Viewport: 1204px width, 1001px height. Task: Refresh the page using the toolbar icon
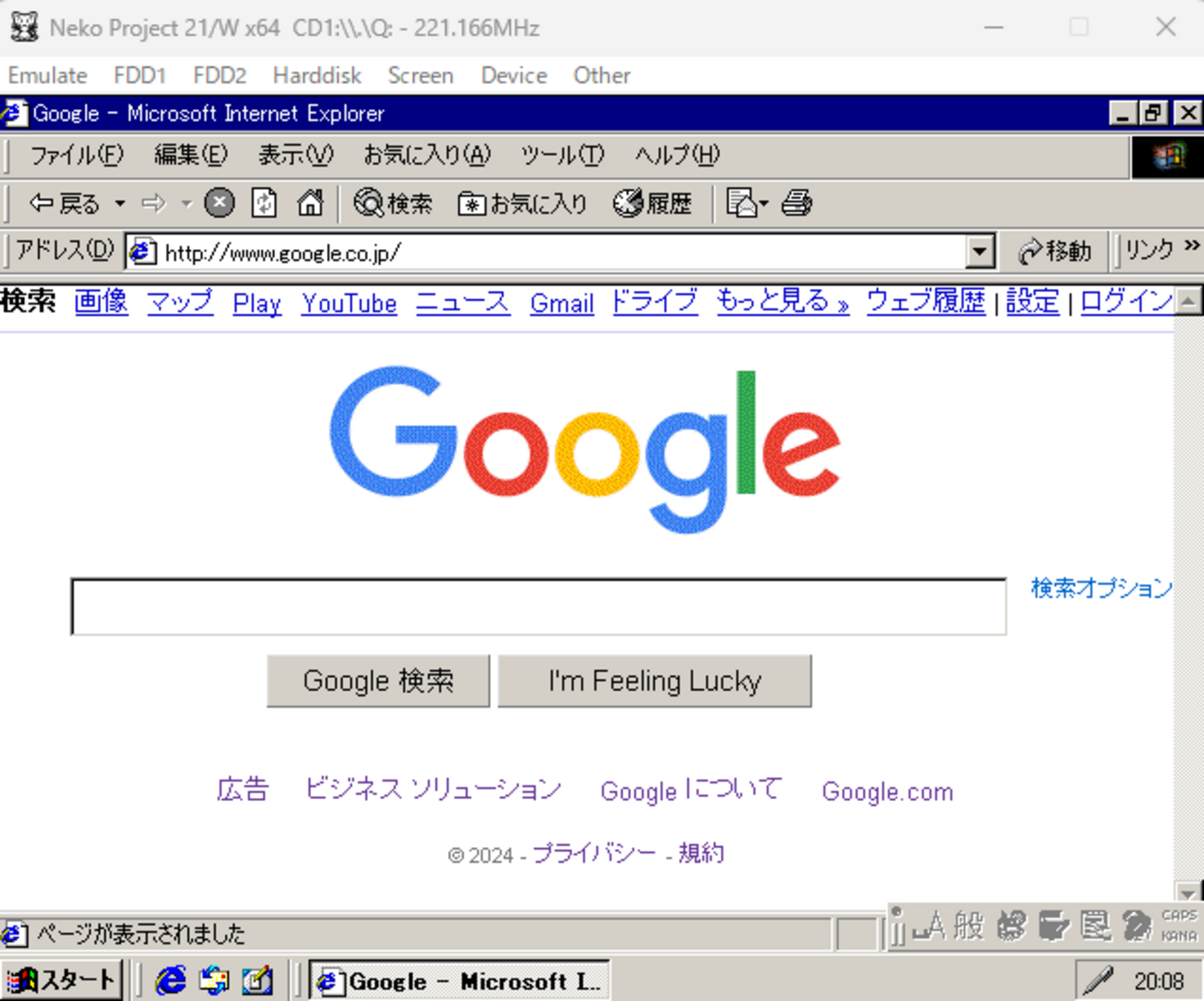click(265, 203)
